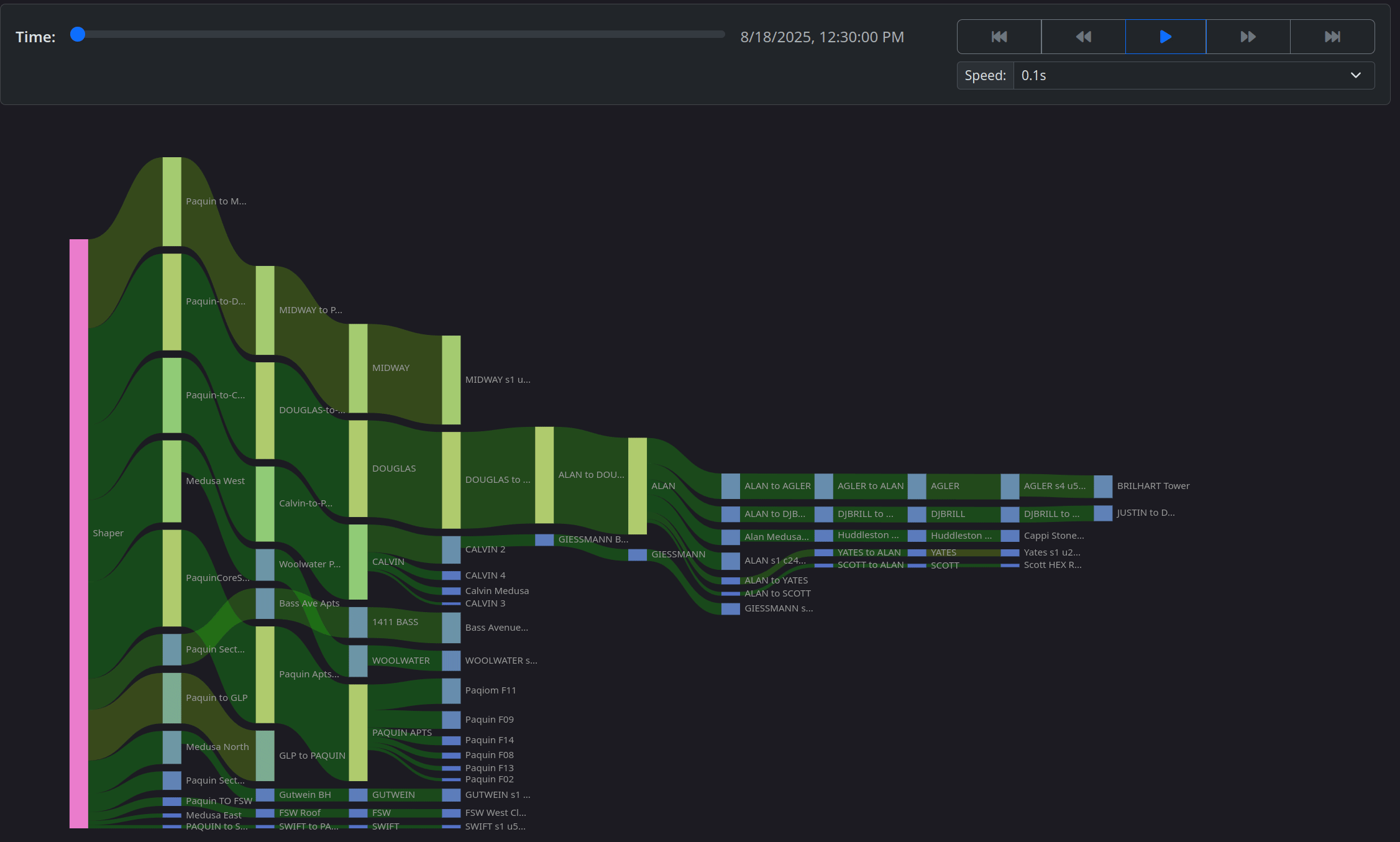Select the DOUGLAS node bar

coord(358,469)
